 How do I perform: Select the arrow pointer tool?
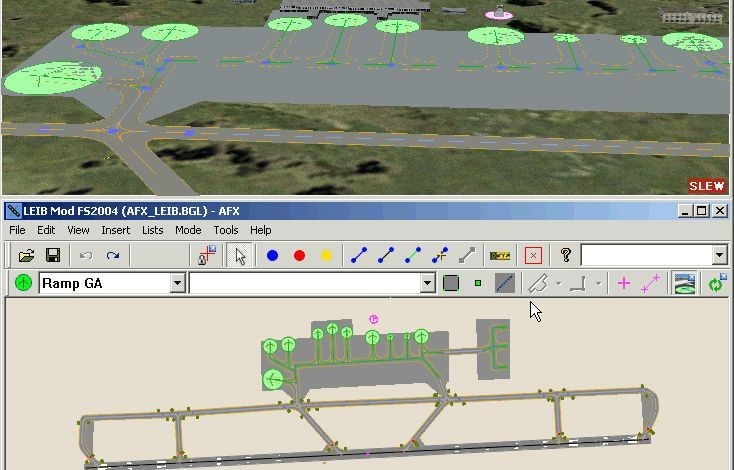[239, 256]
